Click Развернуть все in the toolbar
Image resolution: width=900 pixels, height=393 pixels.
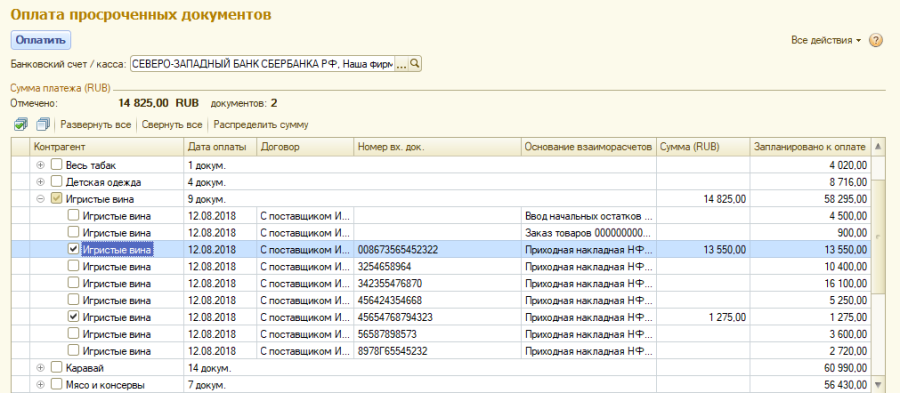[96, 124]
